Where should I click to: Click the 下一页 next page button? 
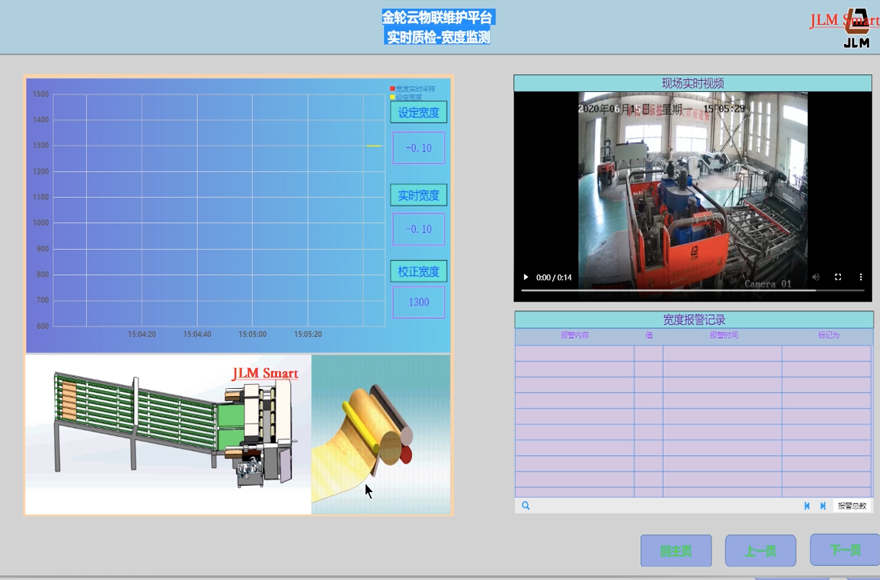point(845,551)
